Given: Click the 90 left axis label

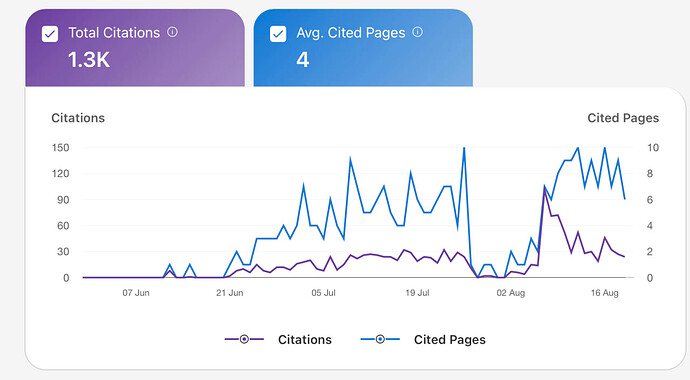Looking at the screenshot, I should (63, 200).
